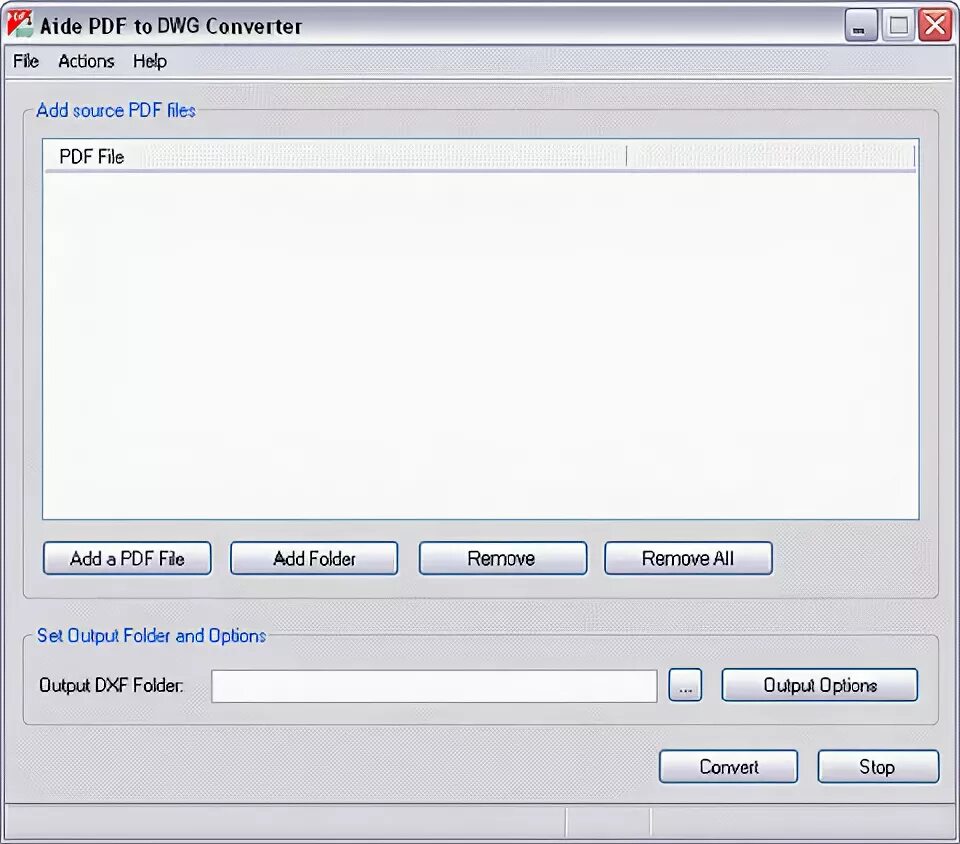This screenshot has height=844, width=960.
Task: Open the Actions menu
Action: pyautogui.click(x=86, y=61)
